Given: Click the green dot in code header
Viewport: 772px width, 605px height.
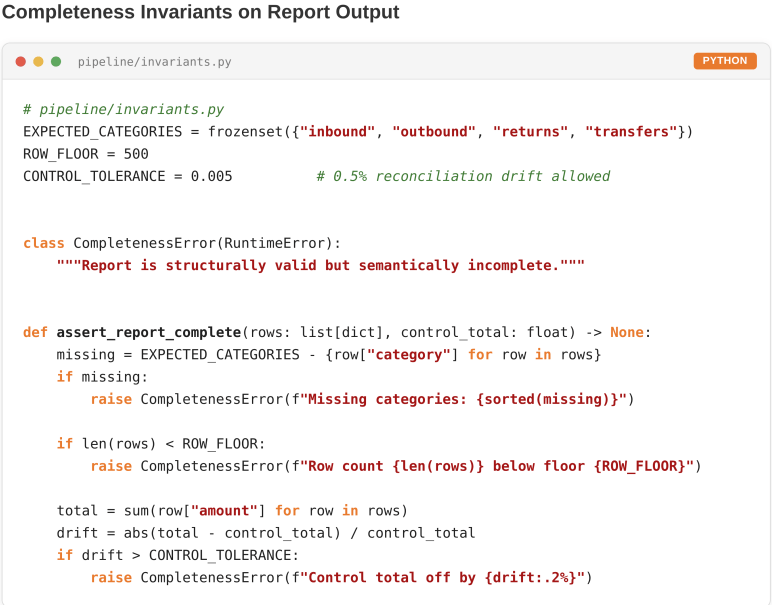Looking at the screenshot, I should pos(56,62).
